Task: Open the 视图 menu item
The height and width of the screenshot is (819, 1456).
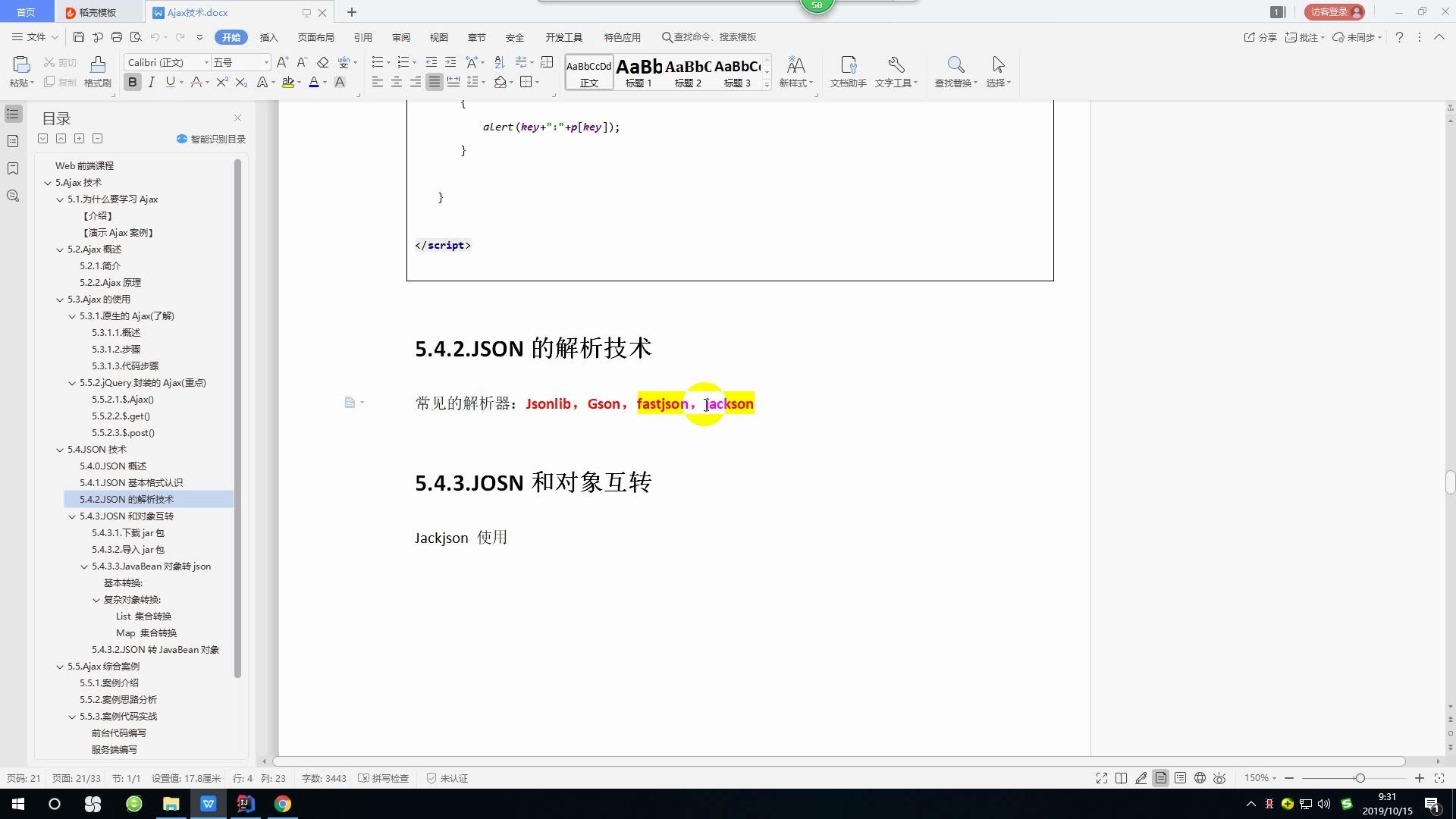Action: (x=439, y=38)
